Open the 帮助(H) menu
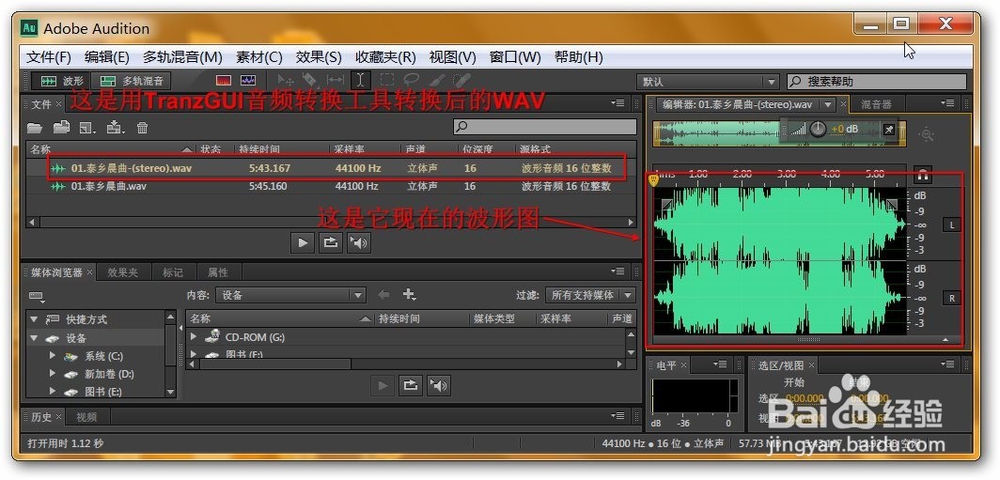The height and width of the screenshot is (480, 1000). tap(578, 57)
